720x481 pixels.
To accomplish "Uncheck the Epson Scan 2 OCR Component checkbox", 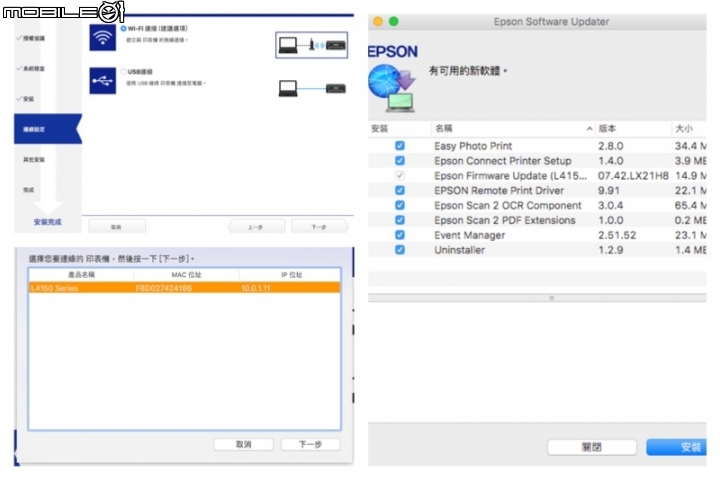I will 400,205.
